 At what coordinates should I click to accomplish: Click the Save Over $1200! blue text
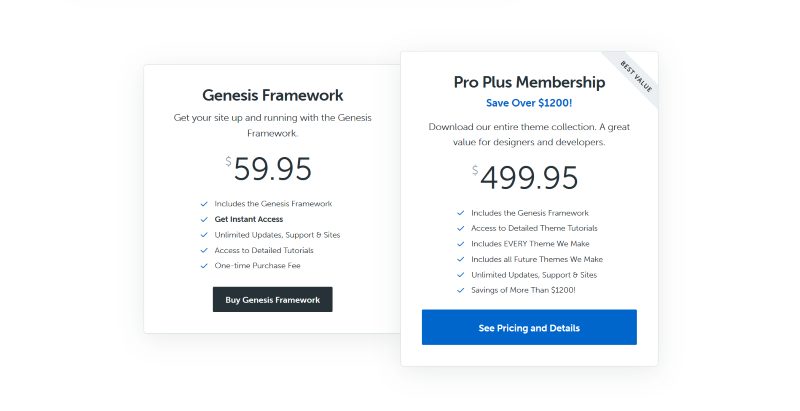[529, 103]
